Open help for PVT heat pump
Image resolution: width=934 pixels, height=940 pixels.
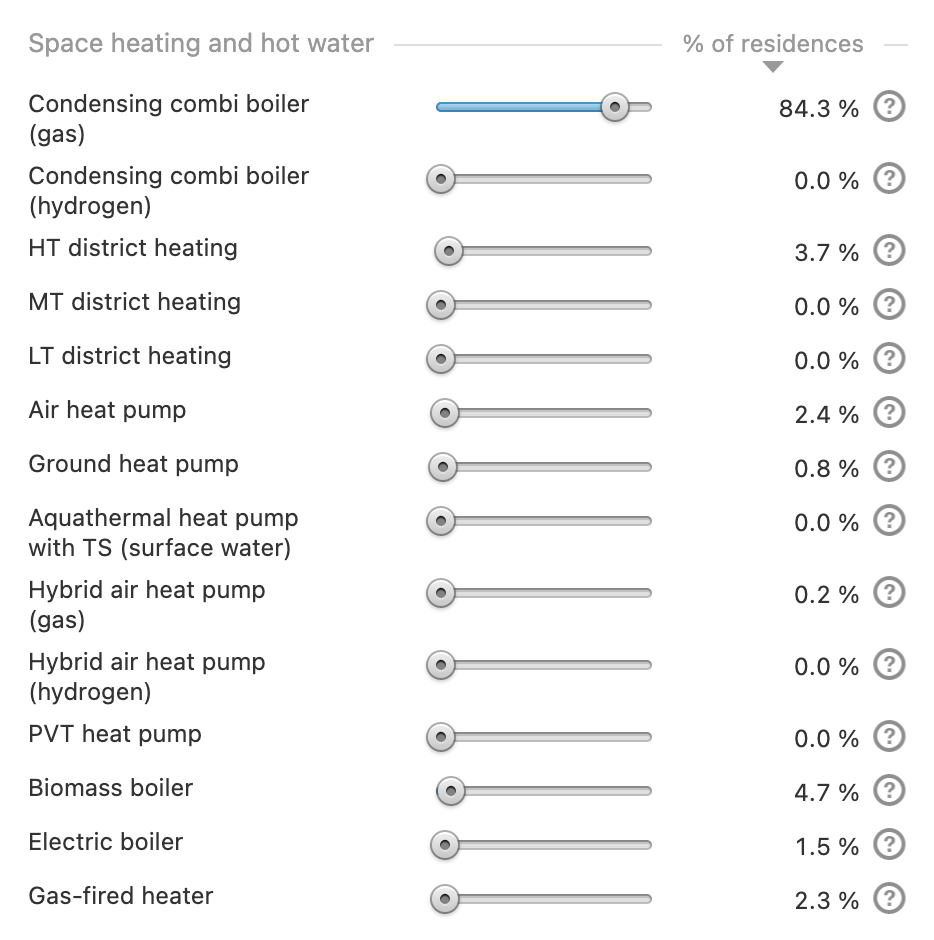pos(889,736)
